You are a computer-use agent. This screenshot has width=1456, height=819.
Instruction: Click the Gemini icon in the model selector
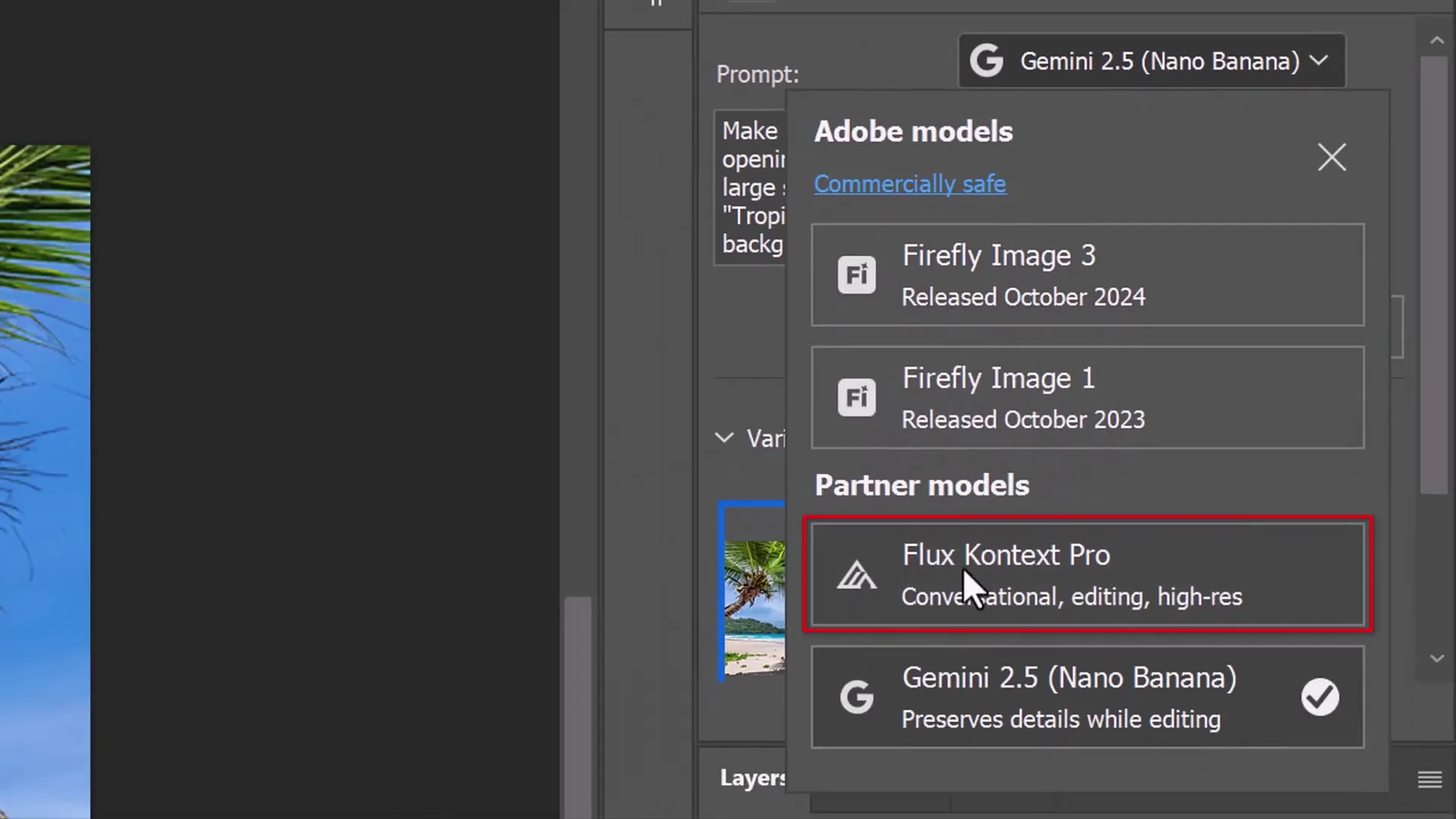pyautogui.click(x=857, y=697)
